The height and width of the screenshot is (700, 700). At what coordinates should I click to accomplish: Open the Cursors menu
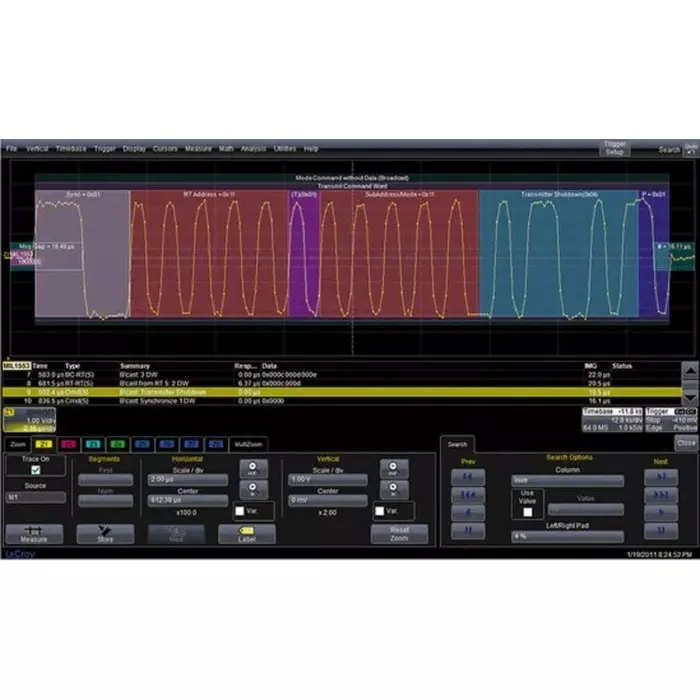tap(165, 149)
